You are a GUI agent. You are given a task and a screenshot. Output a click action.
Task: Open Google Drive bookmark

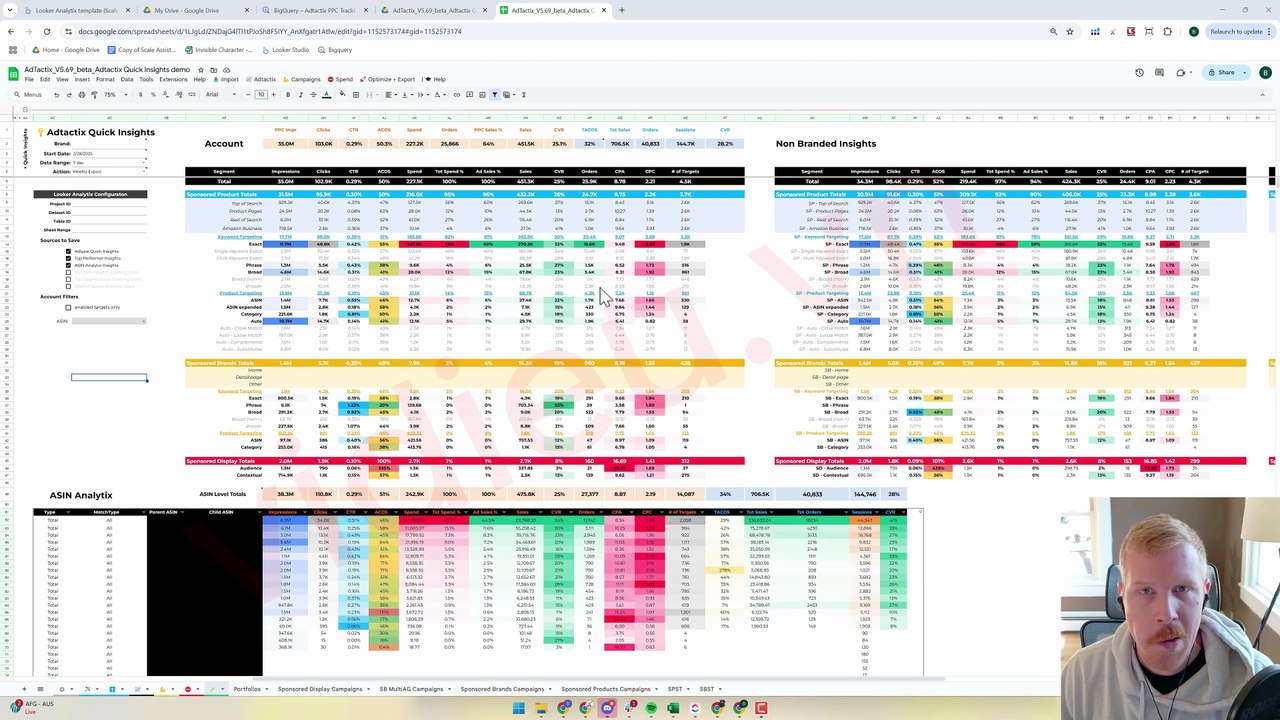click(x=66, y=50)
